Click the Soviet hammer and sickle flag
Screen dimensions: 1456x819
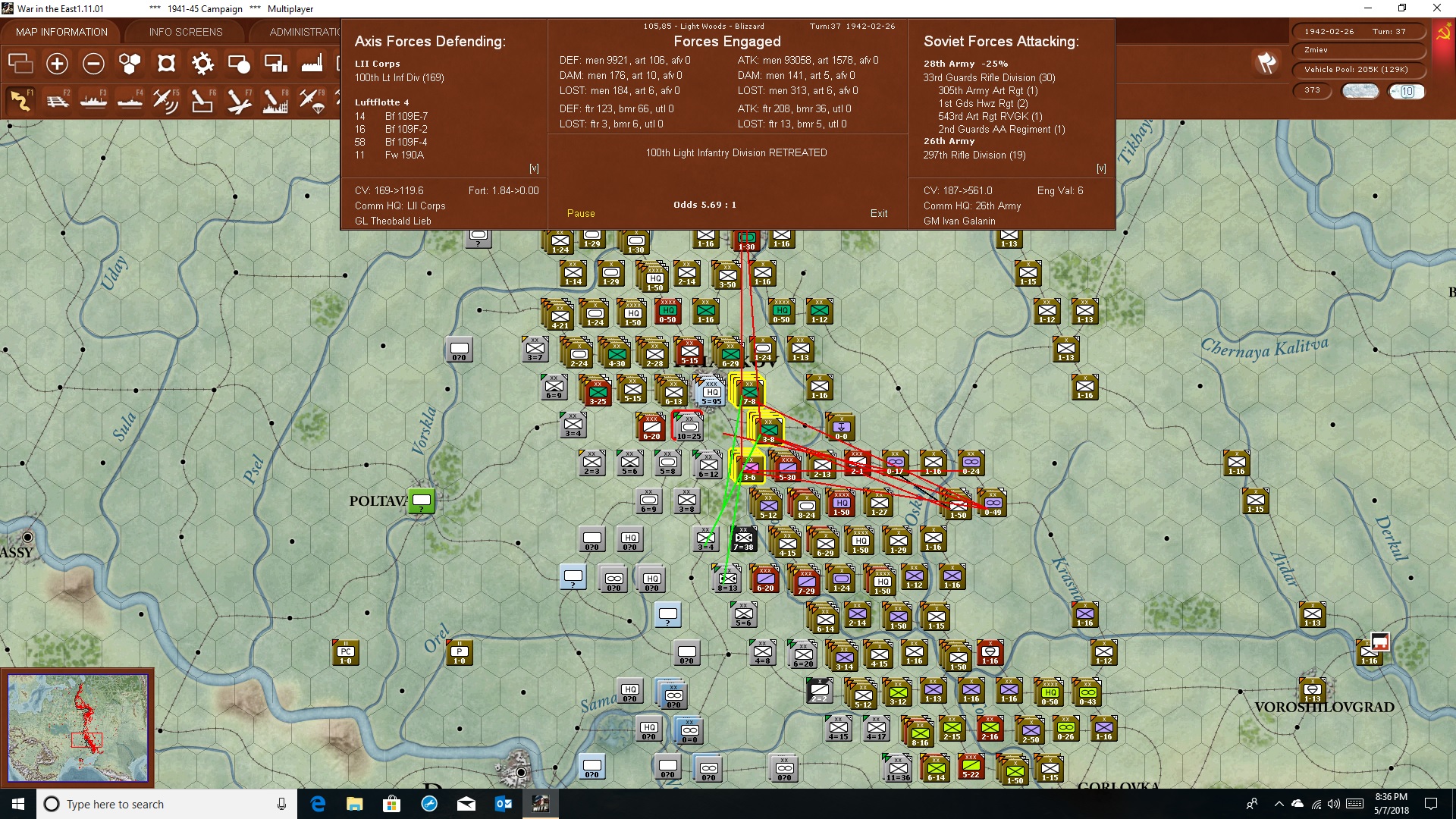click(x=1443, y=33)
